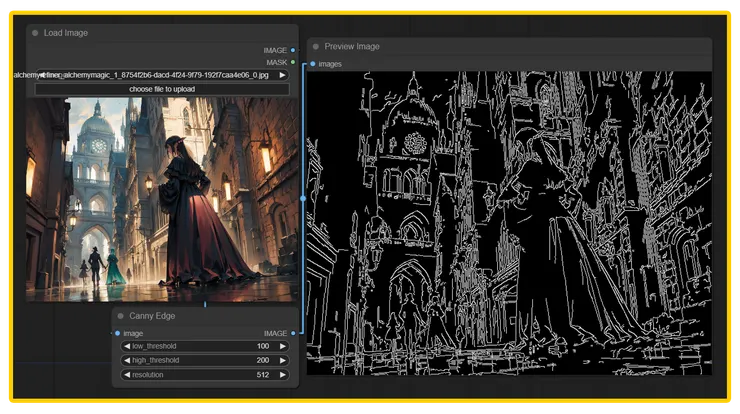Click the canny edge preview output image
Viewport: 740px width, 414px height.
[x=509, y=223]
